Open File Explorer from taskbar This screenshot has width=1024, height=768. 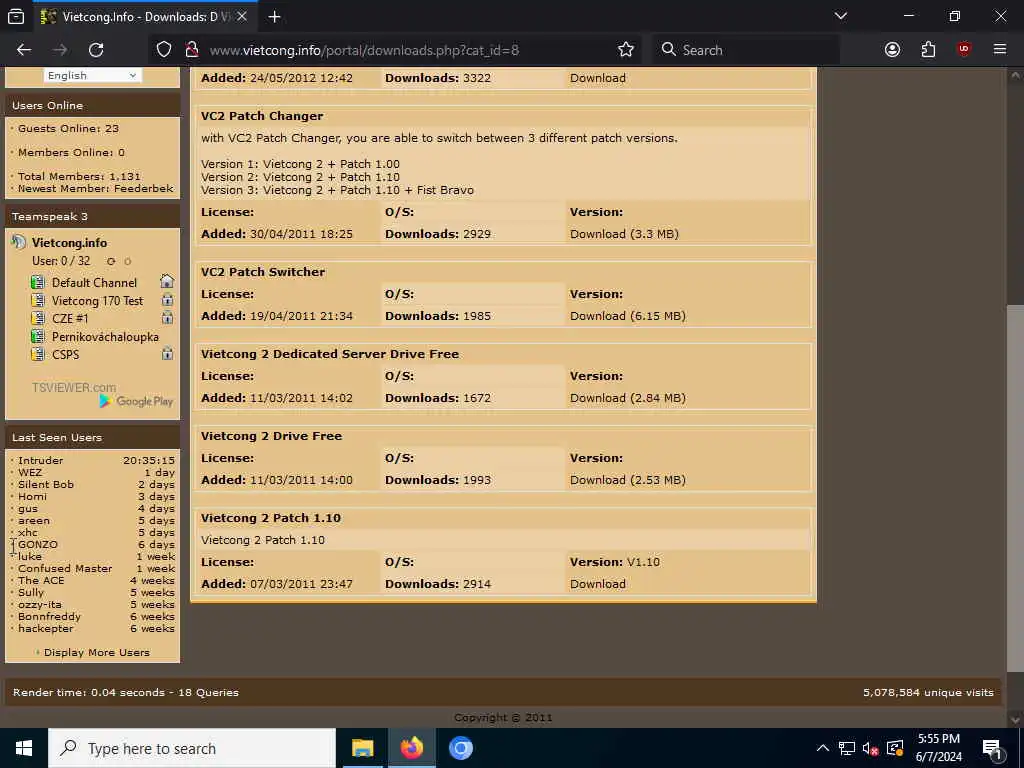point(362,748)
